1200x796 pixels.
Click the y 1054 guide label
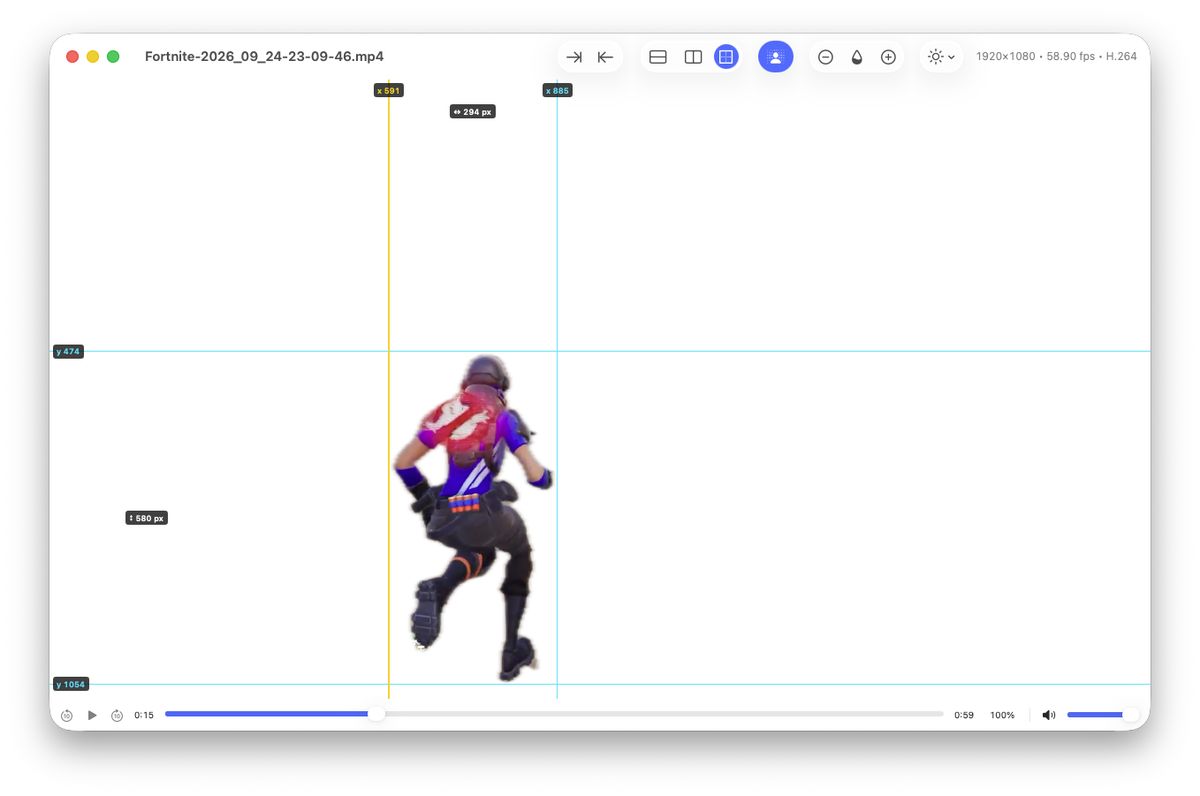(71, 684)
